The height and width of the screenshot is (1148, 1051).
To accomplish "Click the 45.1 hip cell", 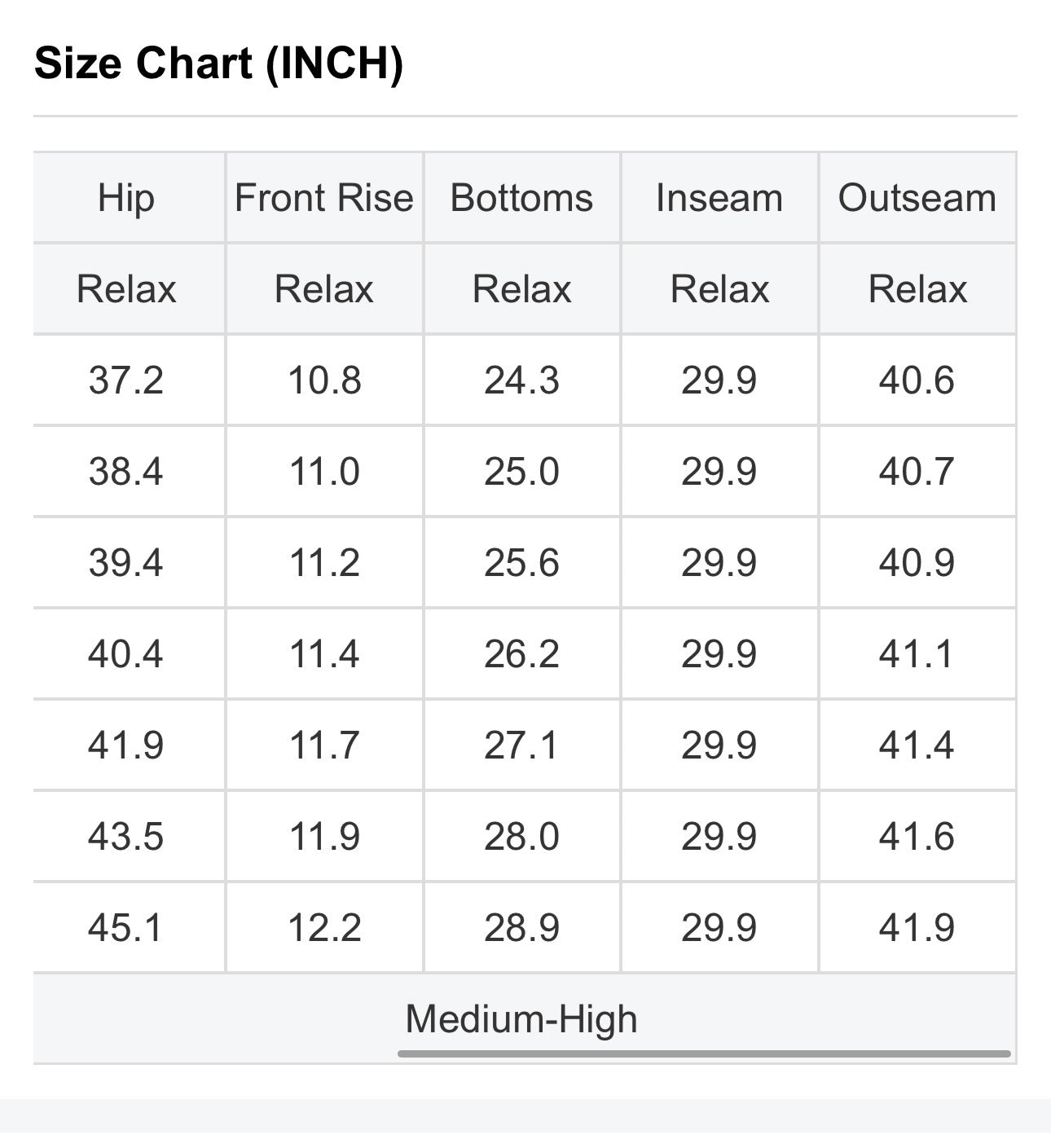I will (x=126, y=928).
